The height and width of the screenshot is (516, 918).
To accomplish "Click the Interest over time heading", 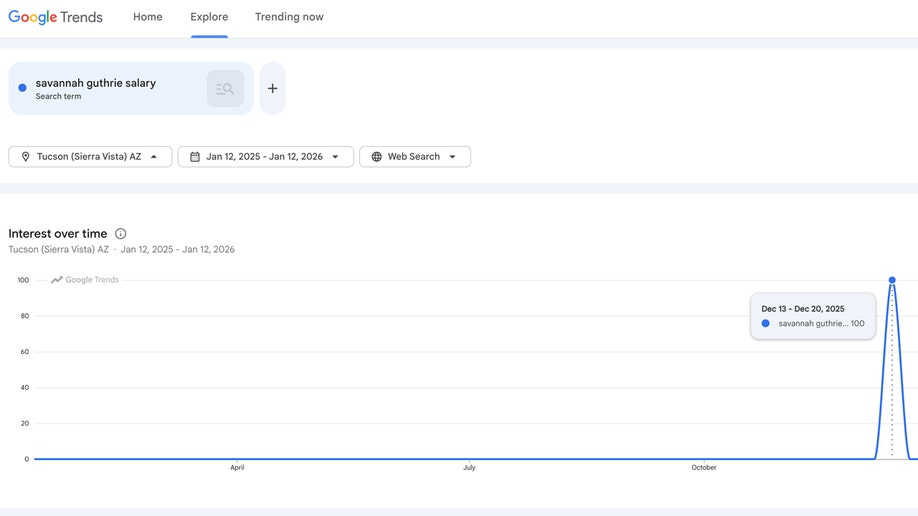I will pos(57,234).
